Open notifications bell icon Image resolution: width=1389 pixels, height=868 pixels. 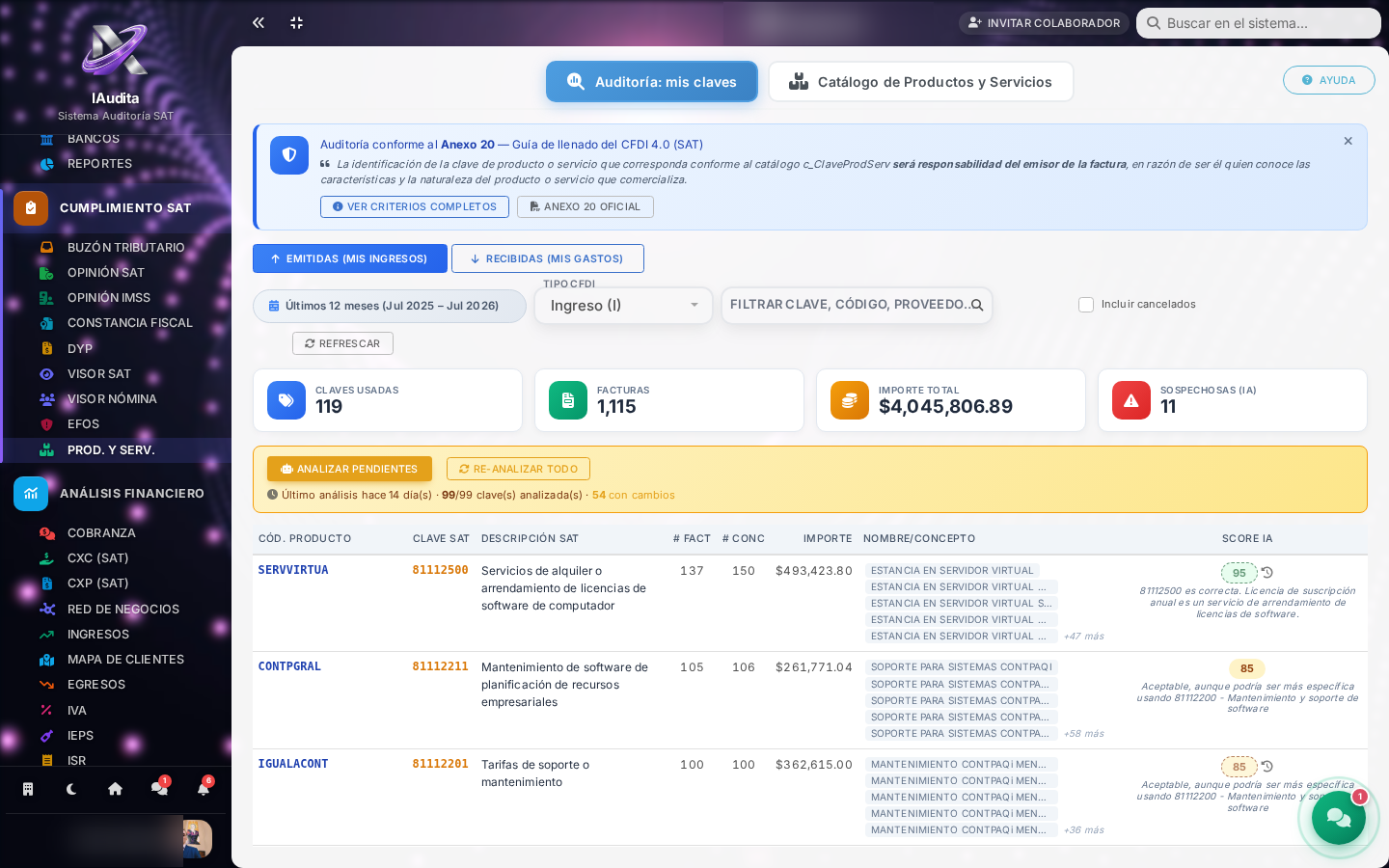[204, 789]
